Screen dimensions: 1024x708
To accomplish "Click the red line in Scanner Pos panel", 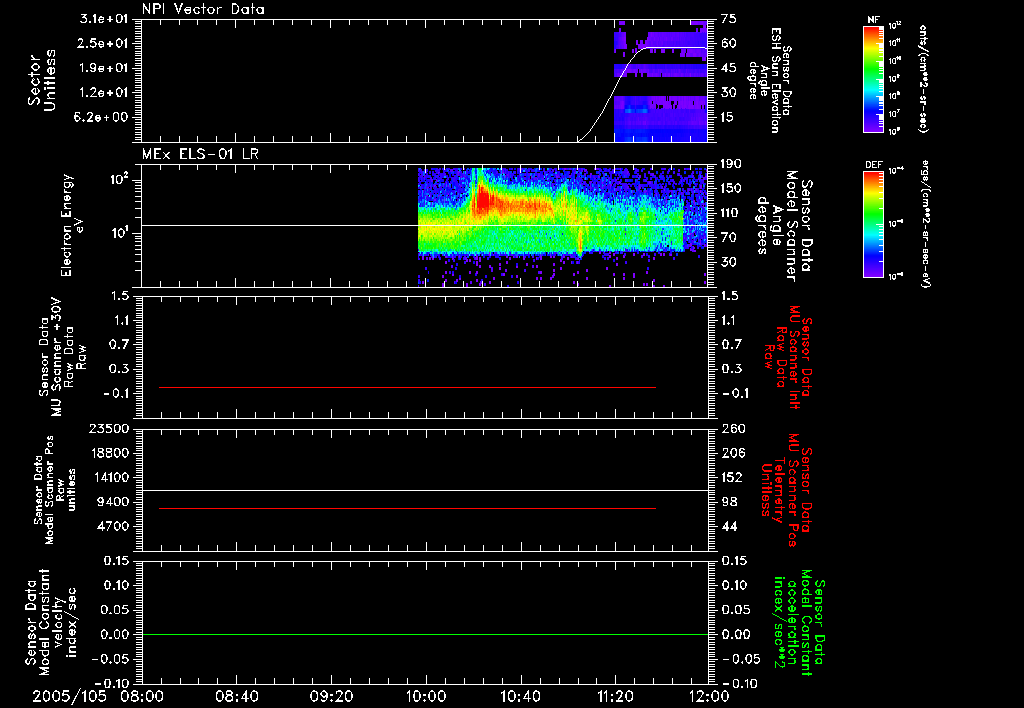I will pos(408,508).
